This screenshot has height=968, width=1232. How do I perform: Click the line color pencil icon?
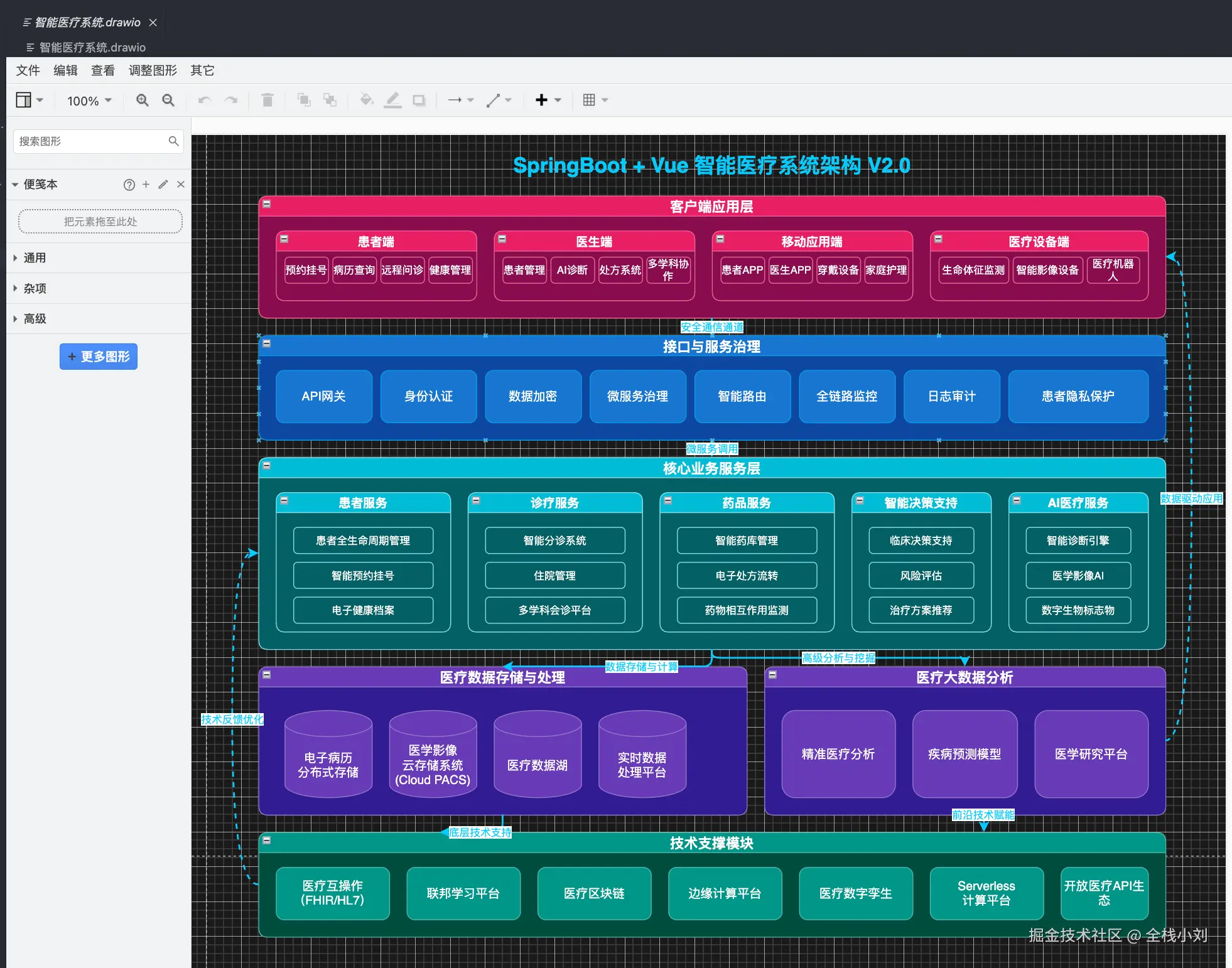pyautogui.click(x=393, y=100)
